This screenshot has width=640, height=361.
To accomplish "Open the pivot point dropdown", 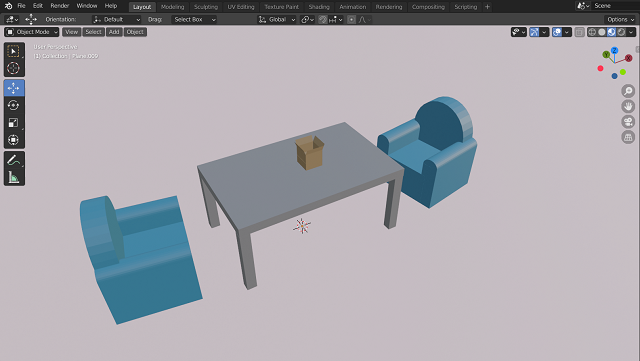I will point(307,19).
